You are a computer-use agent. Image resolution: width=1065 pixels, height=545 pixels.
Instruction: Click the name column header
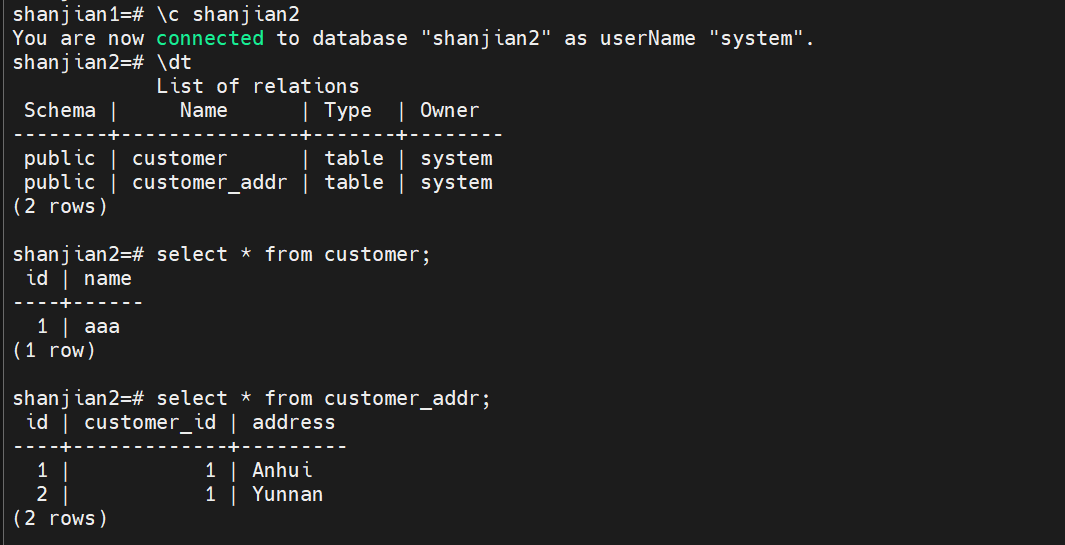107,278
